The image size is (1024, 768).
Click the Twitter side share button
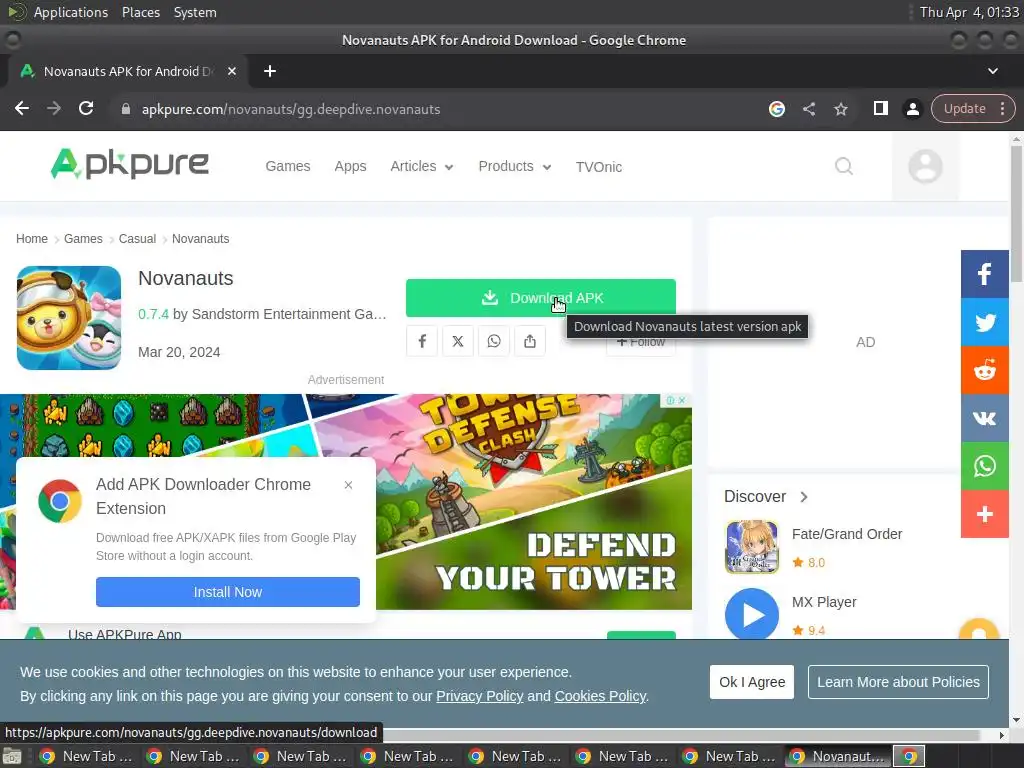(984, 322)
